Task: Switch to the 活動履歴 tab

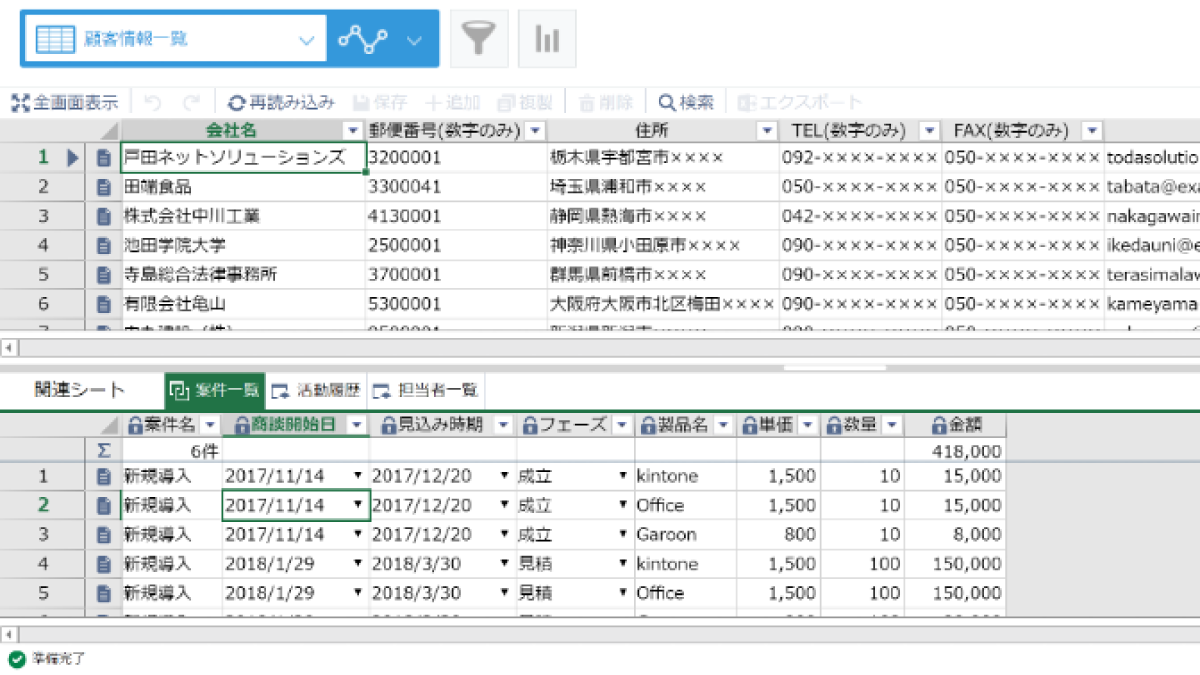Action: (316, 390)
